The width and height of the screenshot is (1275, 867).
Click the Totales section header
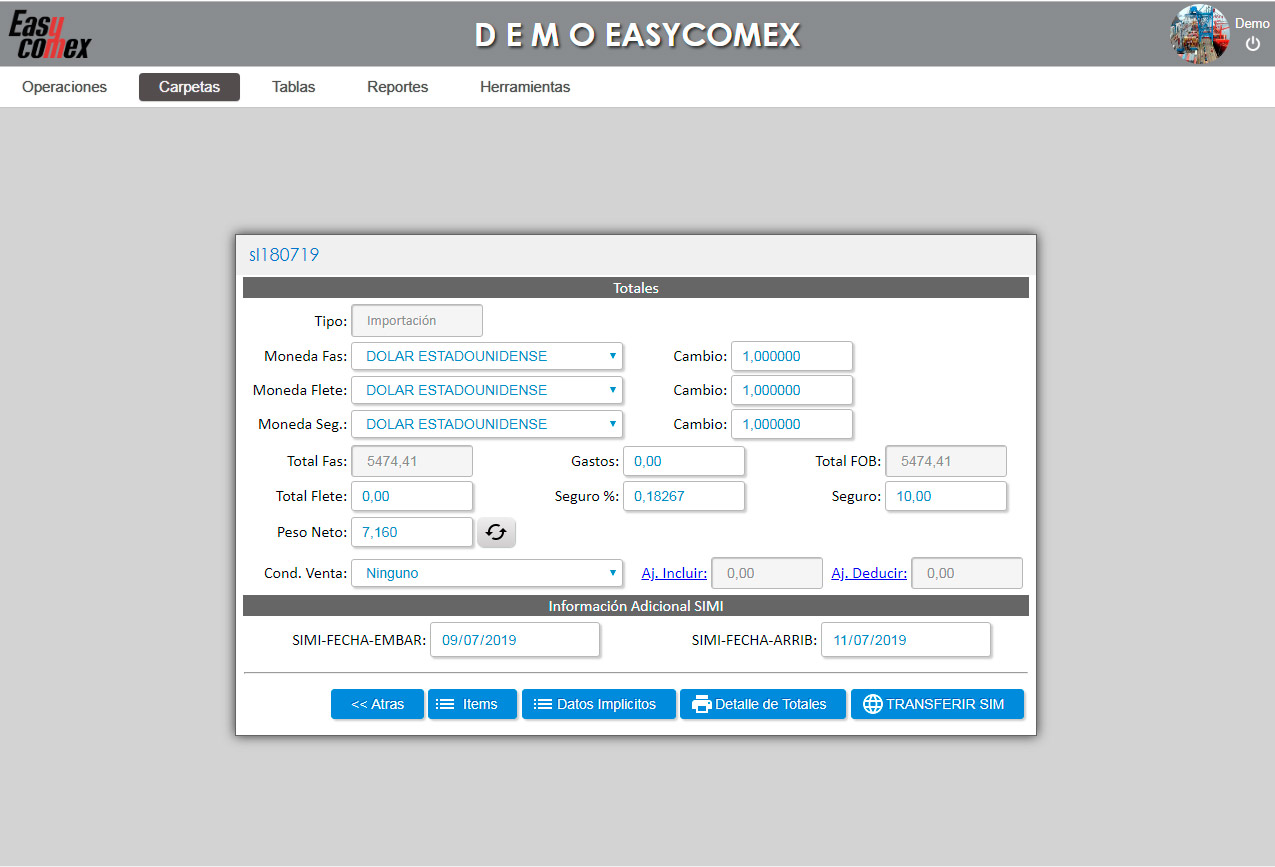(x=636, y=288)
